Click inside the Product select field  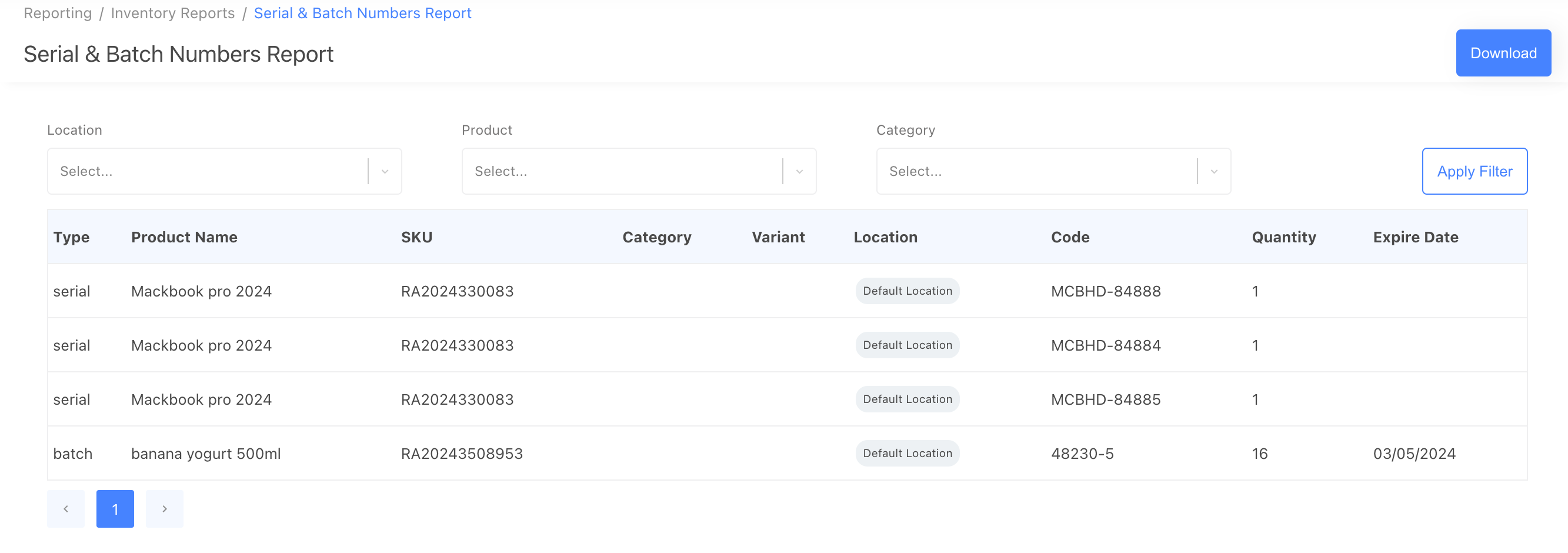(621, 171)
